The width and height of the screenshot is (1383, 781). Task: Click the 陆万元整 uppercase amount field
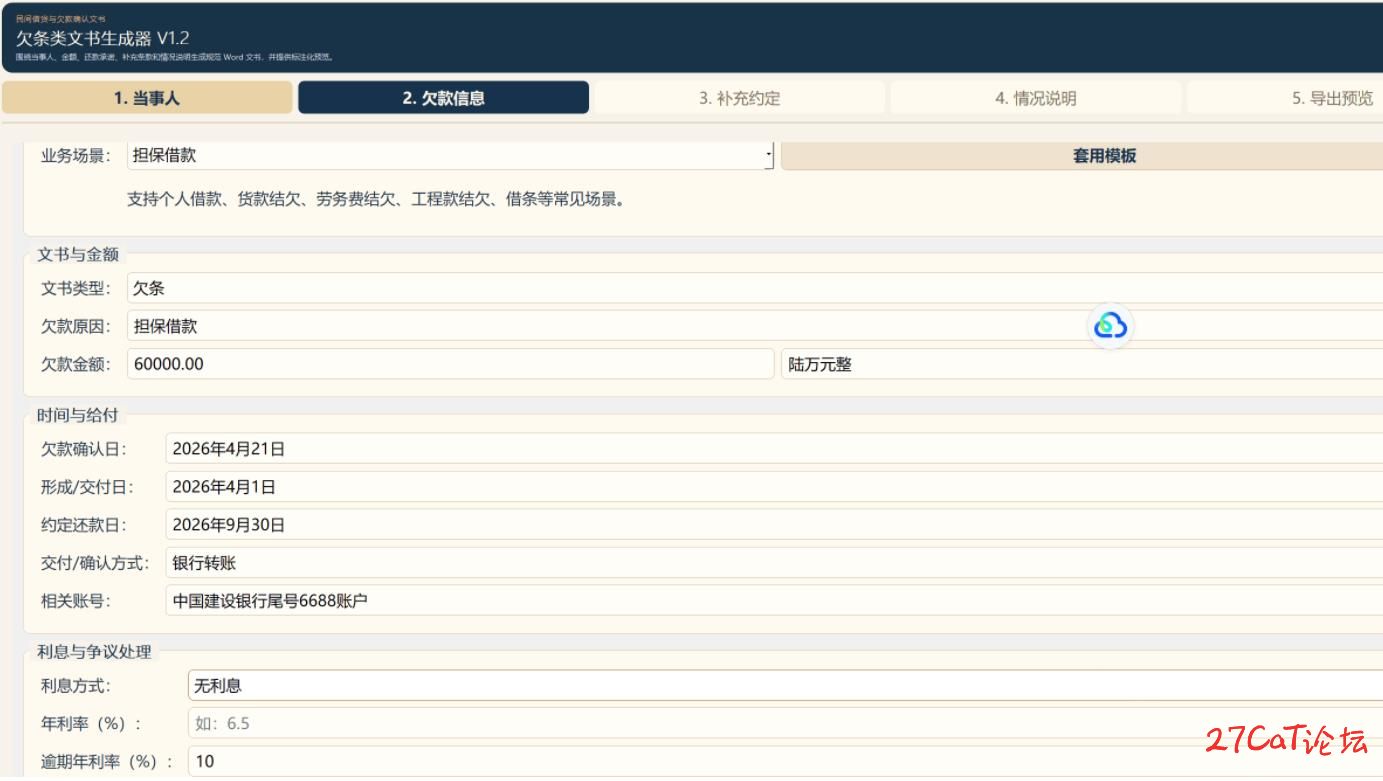pyautogui.click(x=1080, y=364)
